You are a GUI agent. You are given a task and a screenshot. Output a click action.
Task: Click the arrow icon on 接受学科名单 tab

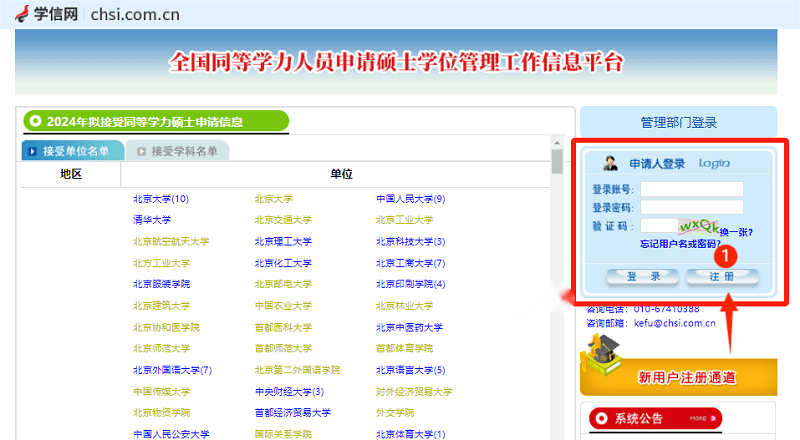(x=141, y=152)
